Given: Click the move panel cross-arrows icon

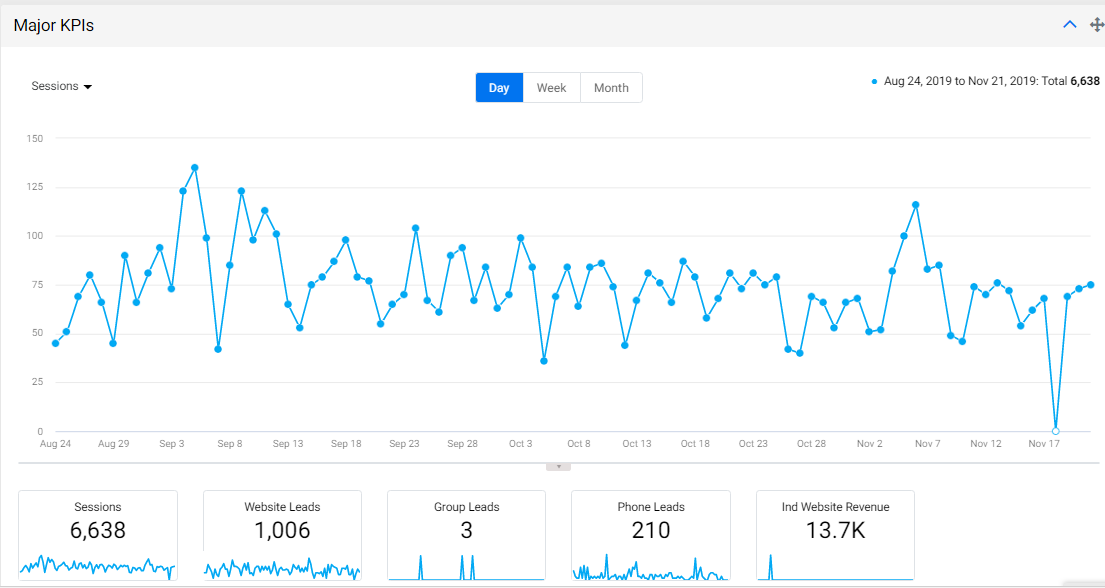Looking at the screenshot, I should pyautogui.click(x=1097, y=25).
